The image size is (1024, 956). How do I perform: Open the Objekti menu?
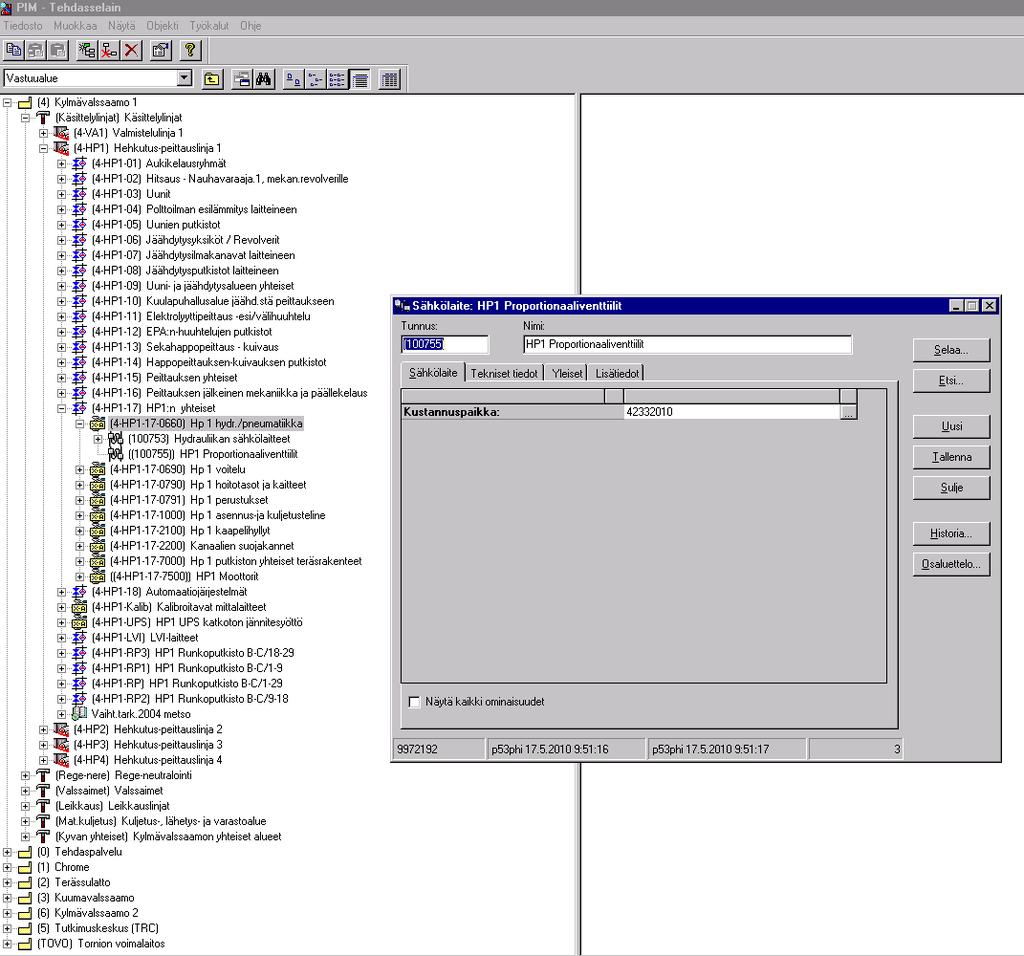162,25
